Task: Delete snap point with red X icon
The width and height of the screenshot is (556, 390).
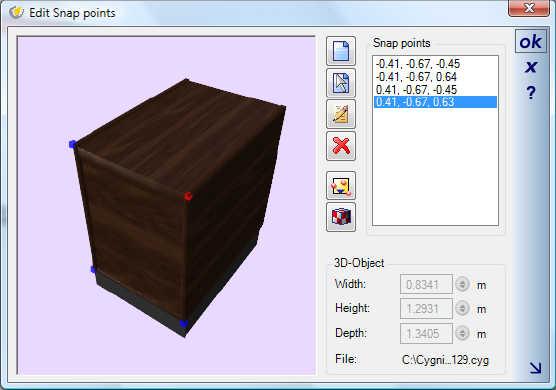Action: [x=341, y=146]
